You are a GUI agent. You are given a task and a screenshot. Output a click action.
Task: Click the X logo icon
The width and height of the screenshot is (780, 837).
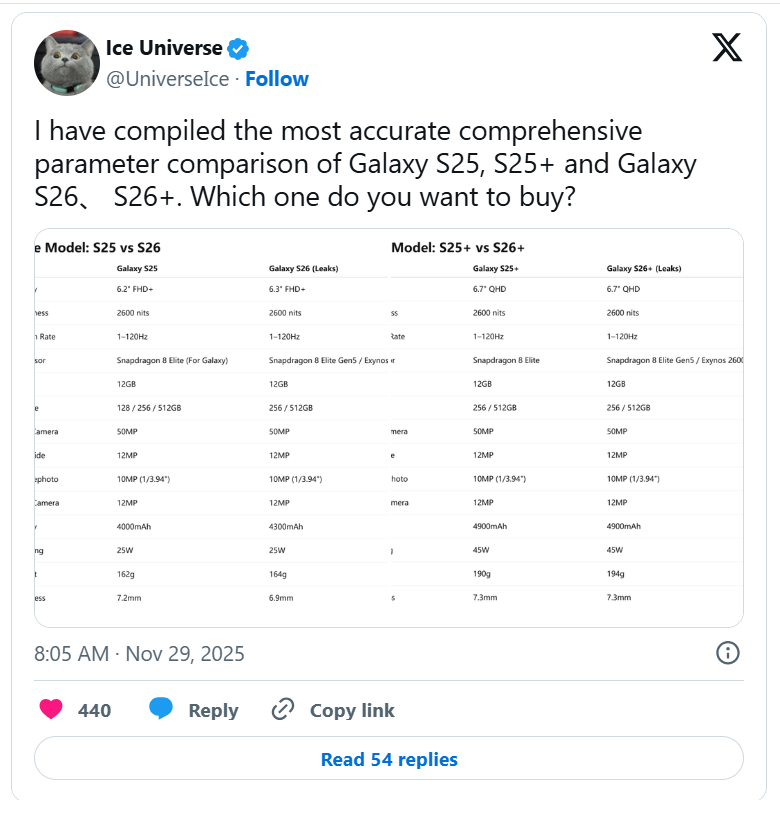point(727,47)
